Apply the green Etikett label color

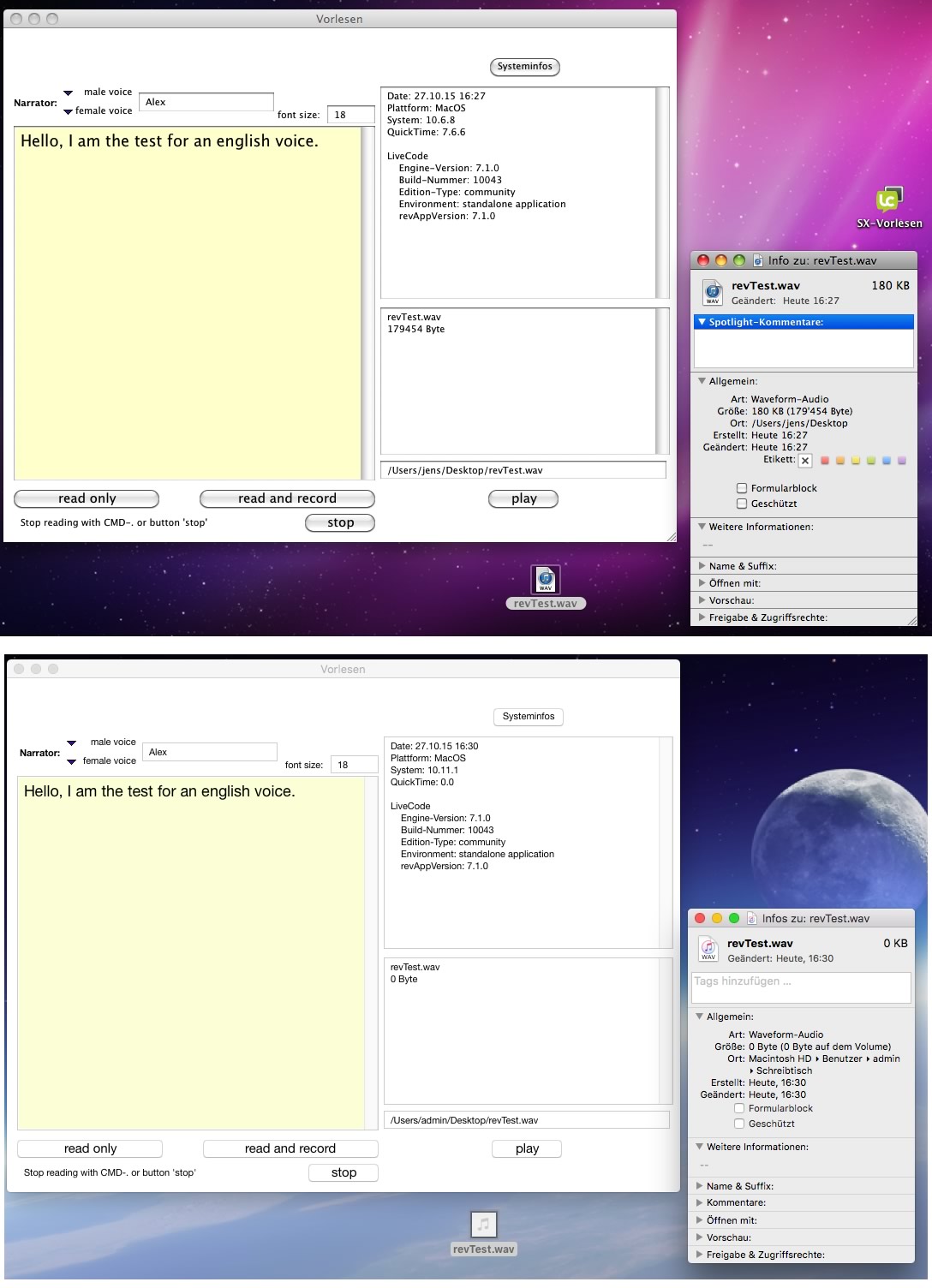[871, 461]
